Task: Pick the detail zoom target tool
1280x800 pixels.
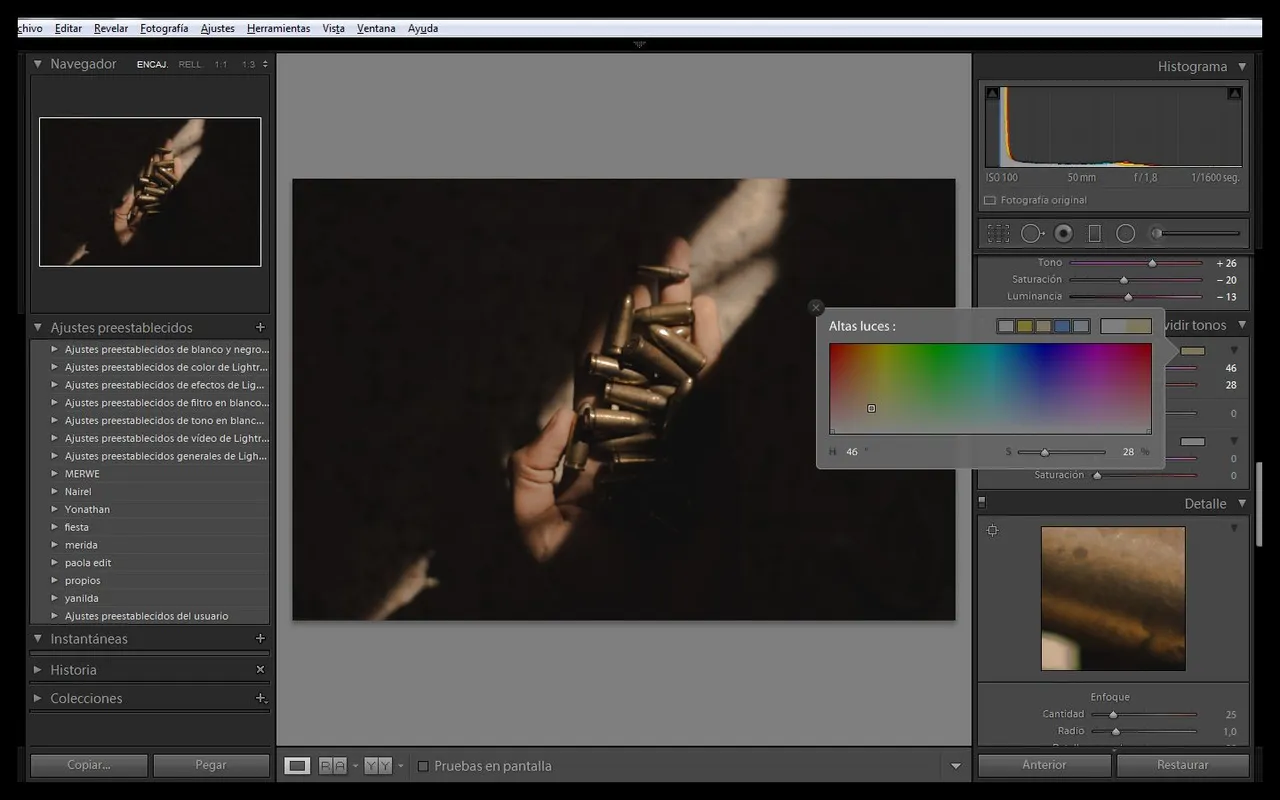Action: [992, 531]
